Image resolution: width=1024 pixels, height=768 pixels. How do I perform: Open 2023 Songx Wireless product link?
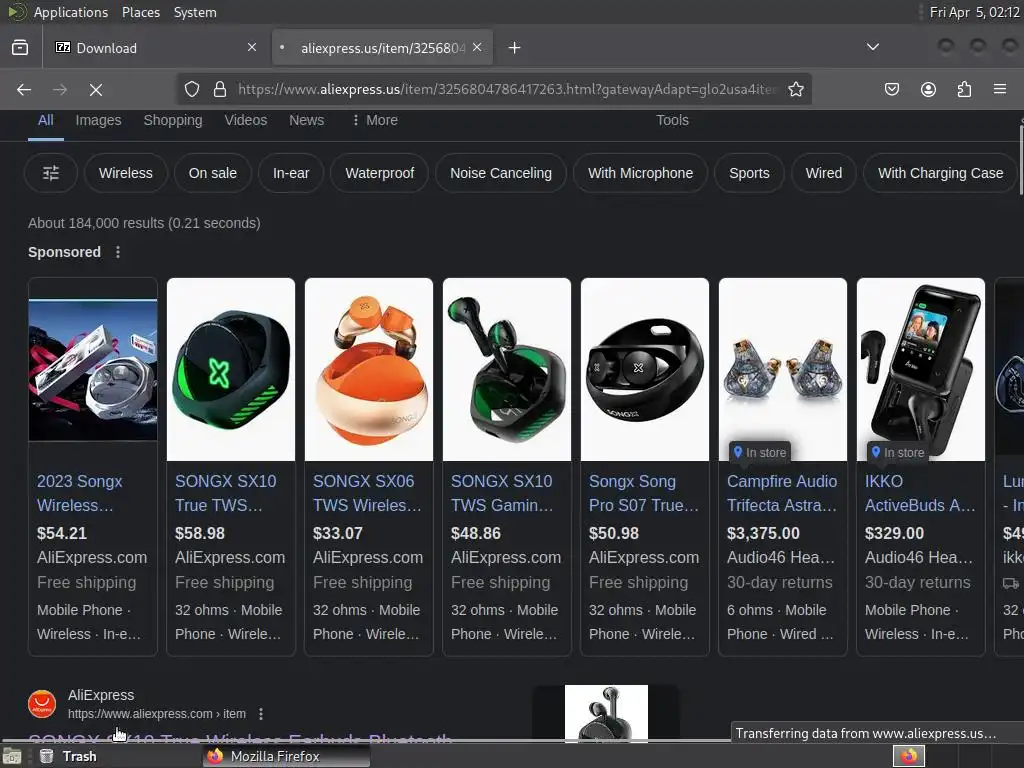point(80,493)
